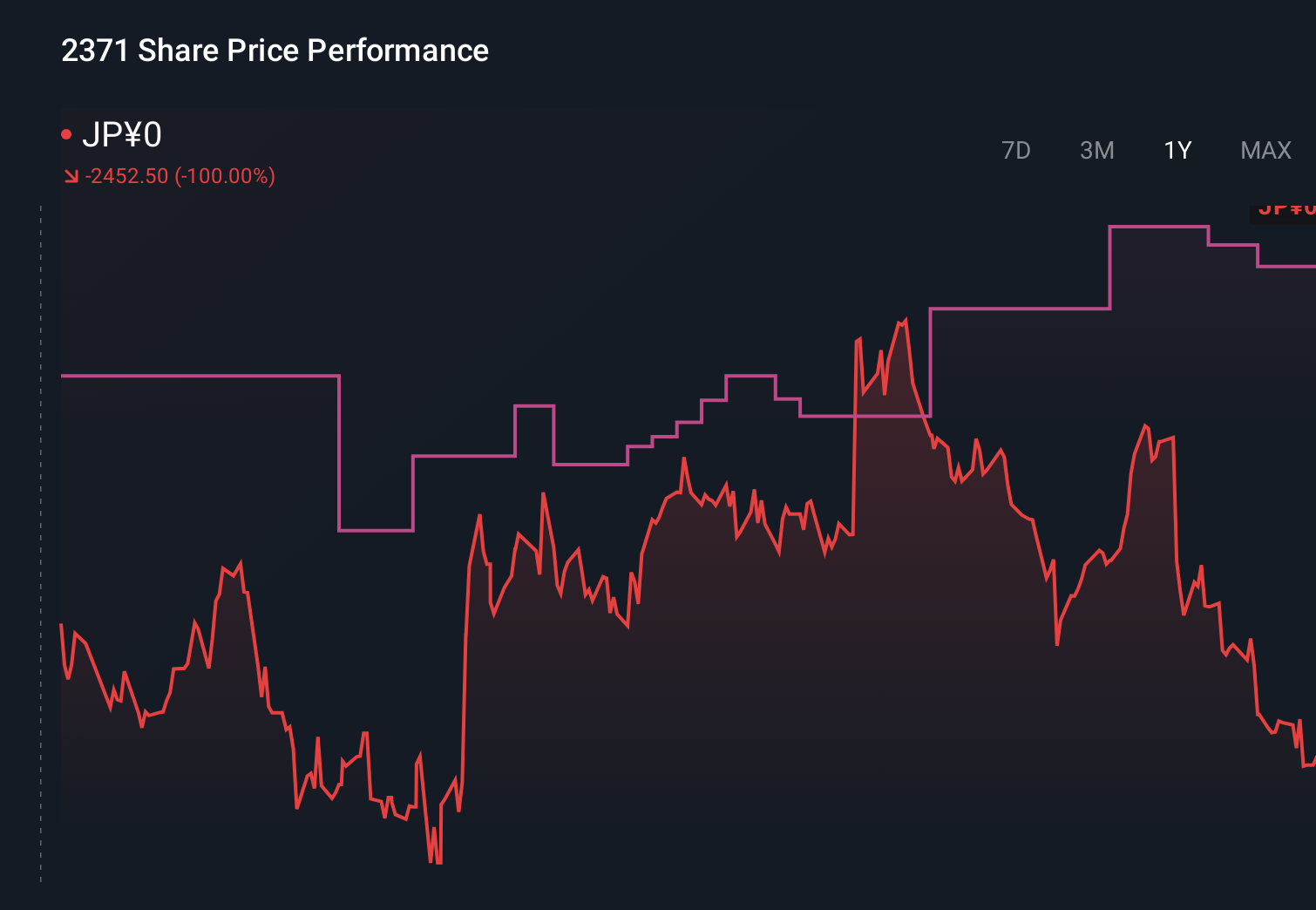1316x910 pixels.
Task: Click the red legend dot beside JP¥0
Action: click(65, 132)
